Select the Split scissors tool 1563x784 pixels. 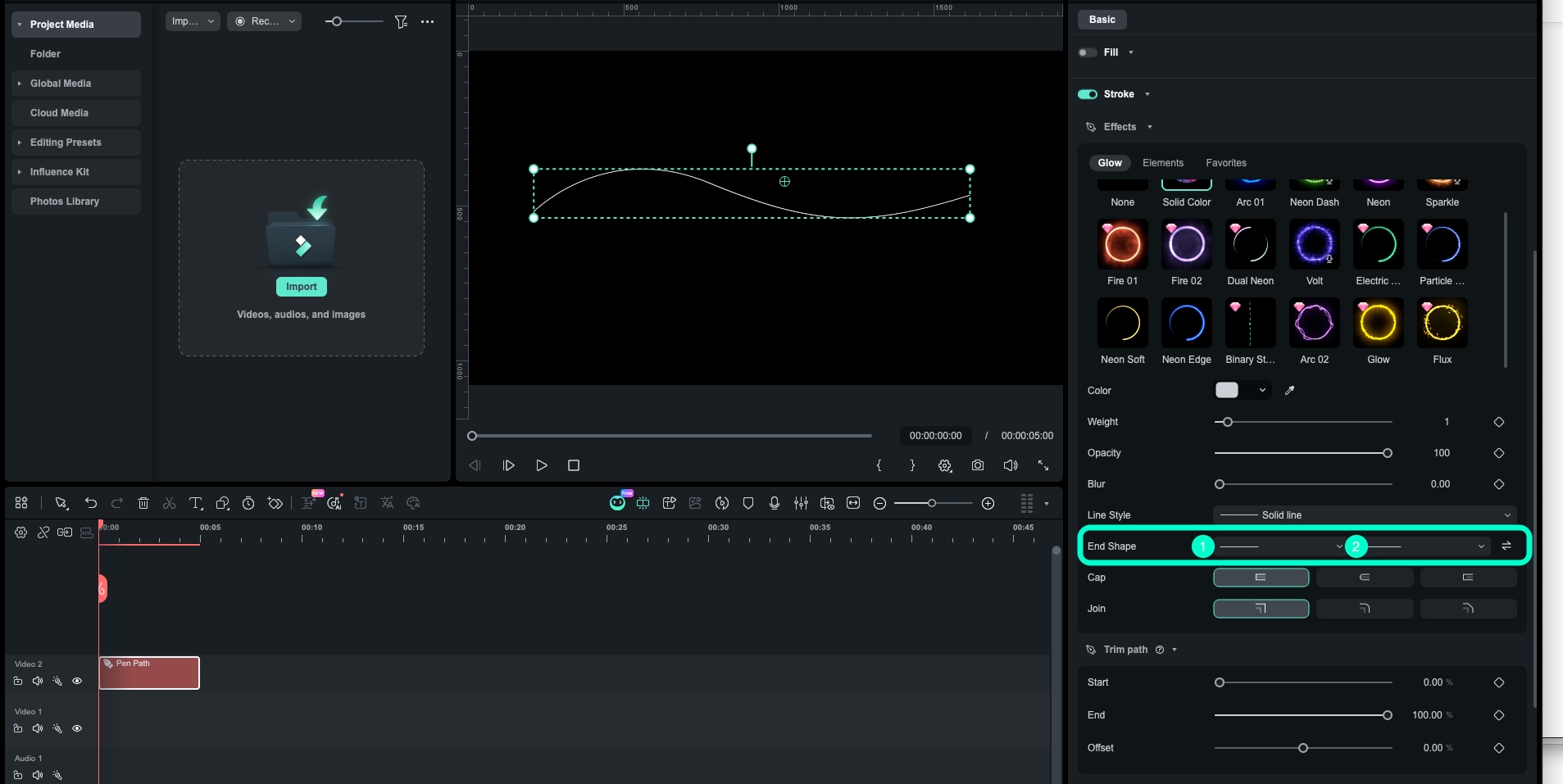coord(169,503)
